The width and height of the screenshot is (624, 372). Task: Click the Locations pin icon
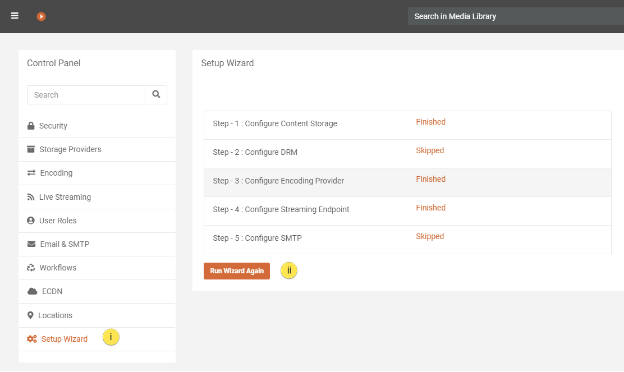[30, 315]
